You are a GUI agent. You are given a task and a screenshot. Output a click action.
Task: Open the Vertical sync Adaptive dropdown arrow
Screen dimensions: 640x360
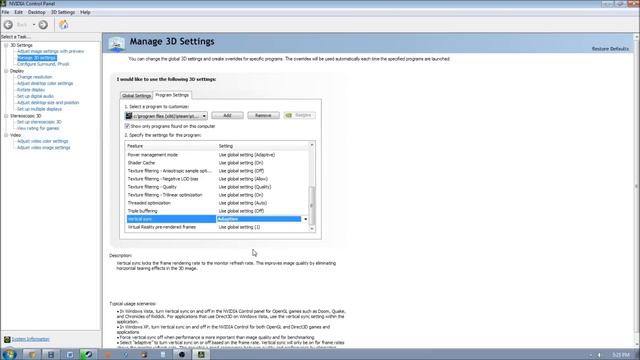[x=305, y=219]
